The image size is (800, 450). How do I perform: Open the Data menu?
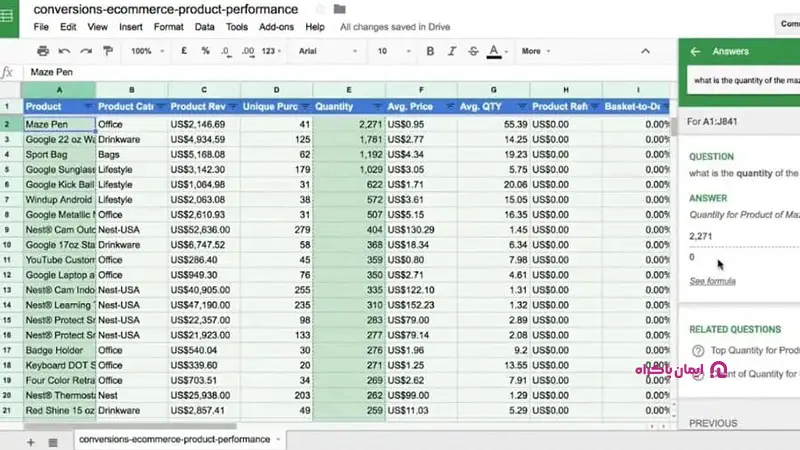coord(204,27)
